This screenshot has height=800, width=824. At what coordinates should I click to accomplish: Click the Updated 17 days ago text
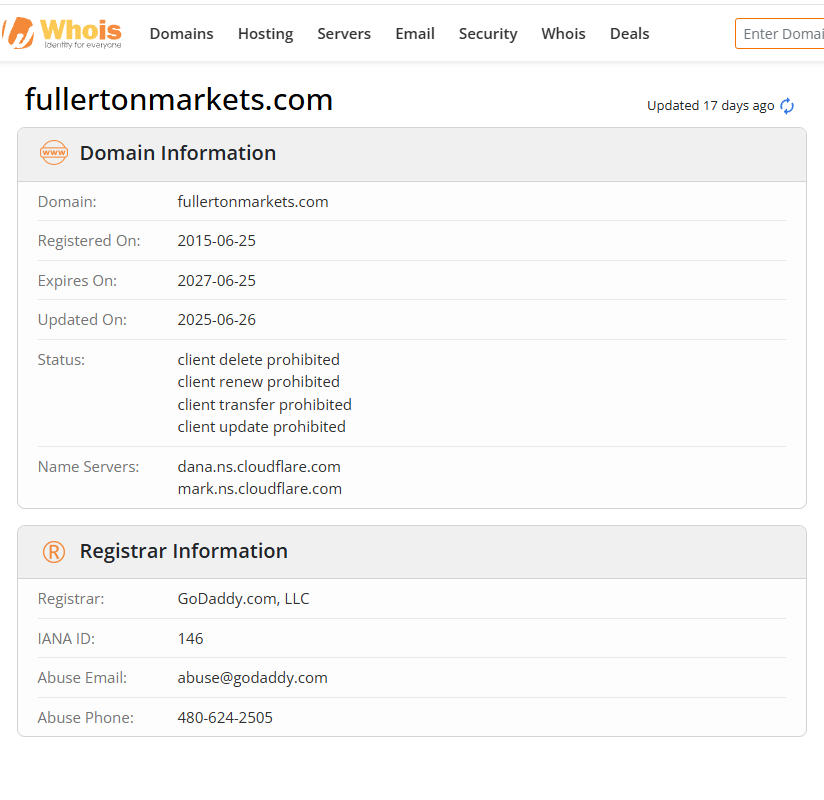tap(710, 106)
